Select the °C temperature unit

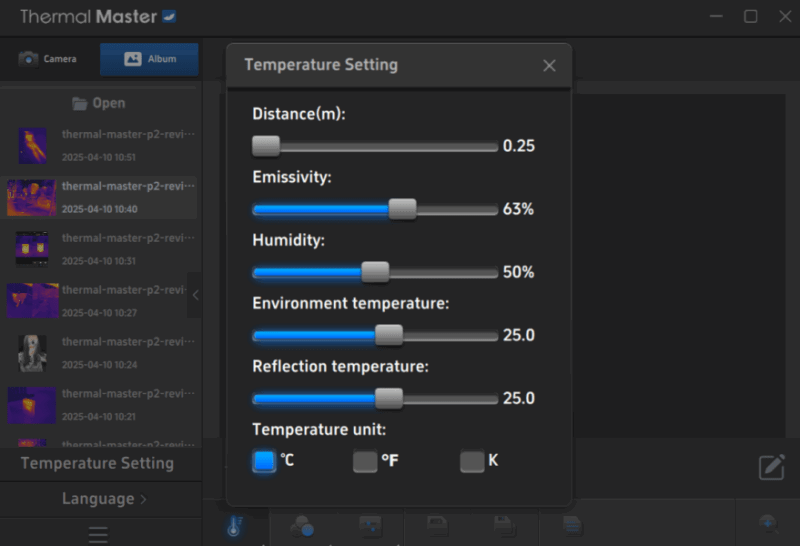point(264,461)
